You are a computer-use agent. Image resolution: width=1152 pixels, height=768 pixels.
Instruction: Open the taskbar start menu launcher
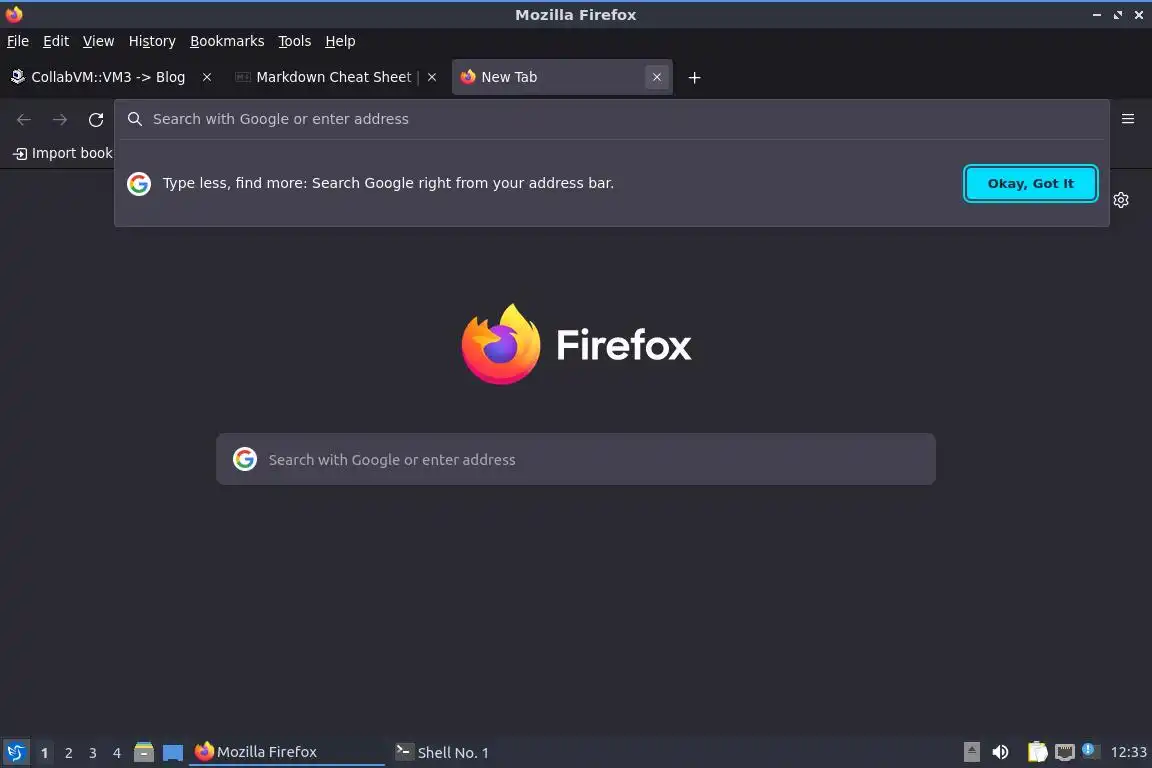click(x=15, y=753)
